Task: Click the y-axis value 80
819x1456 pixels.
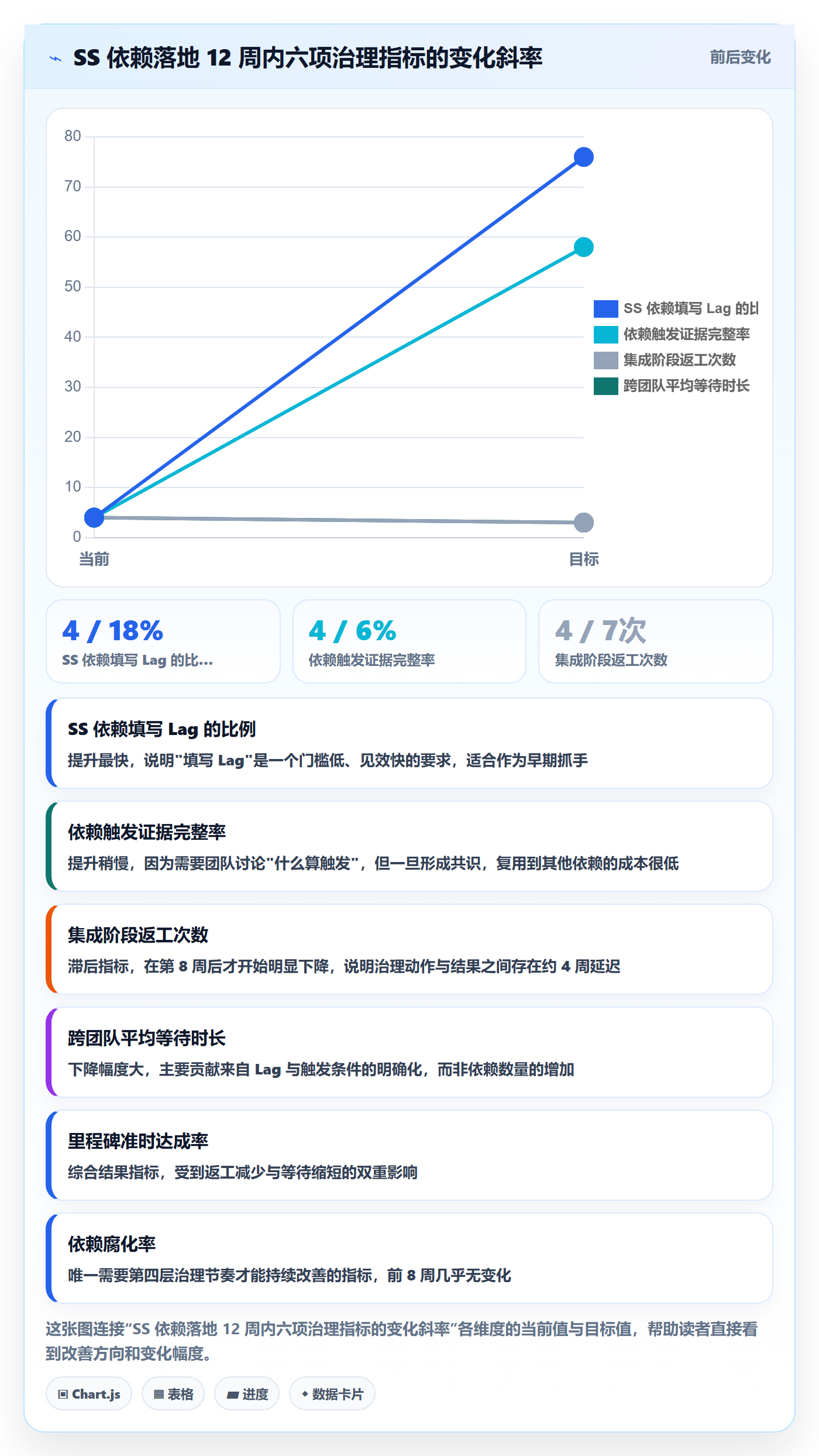Action: [73, 136]
